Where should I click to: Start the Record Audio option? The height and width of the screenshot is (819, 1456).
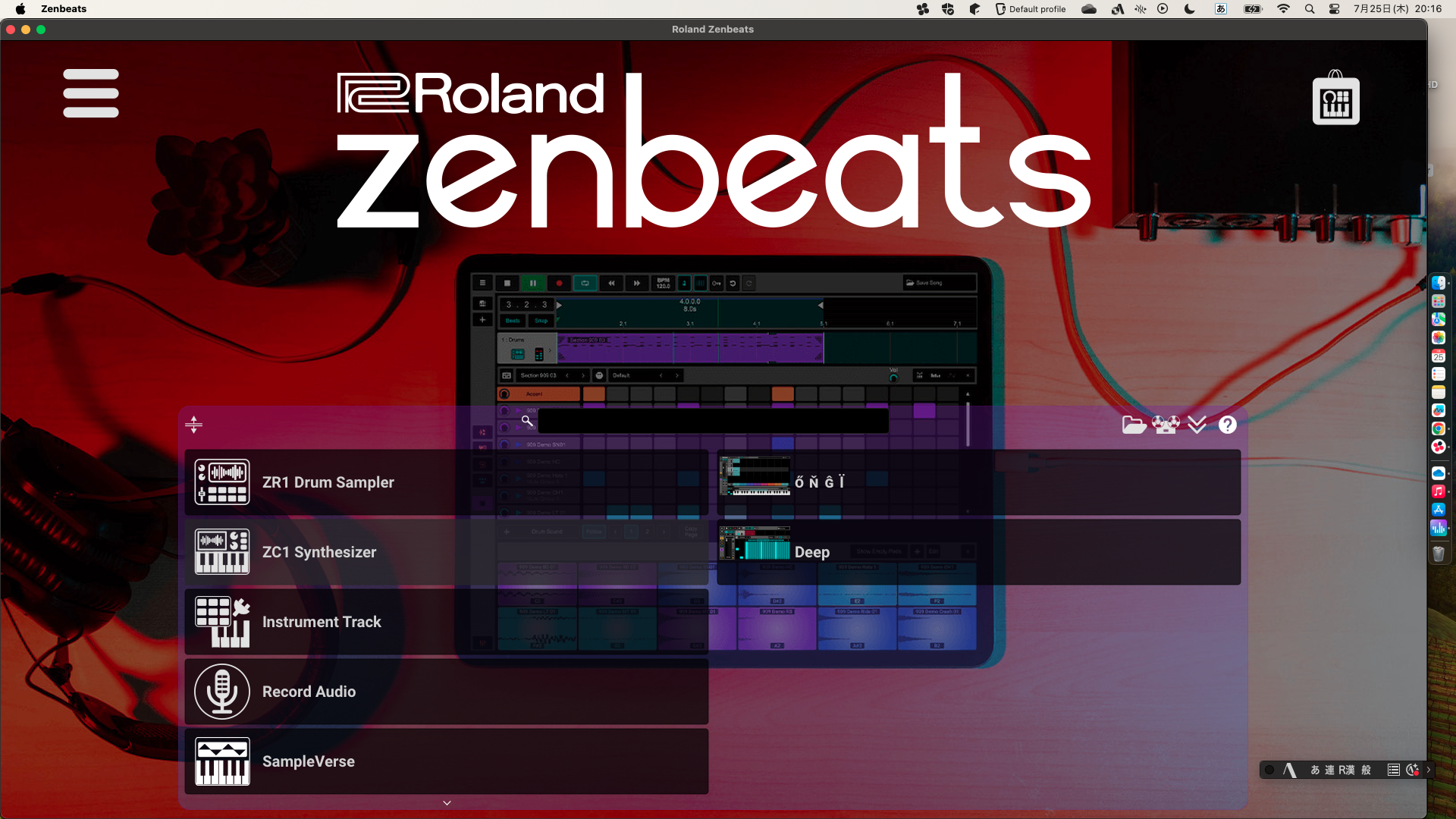pyautogui.click(x=446, y=692)
